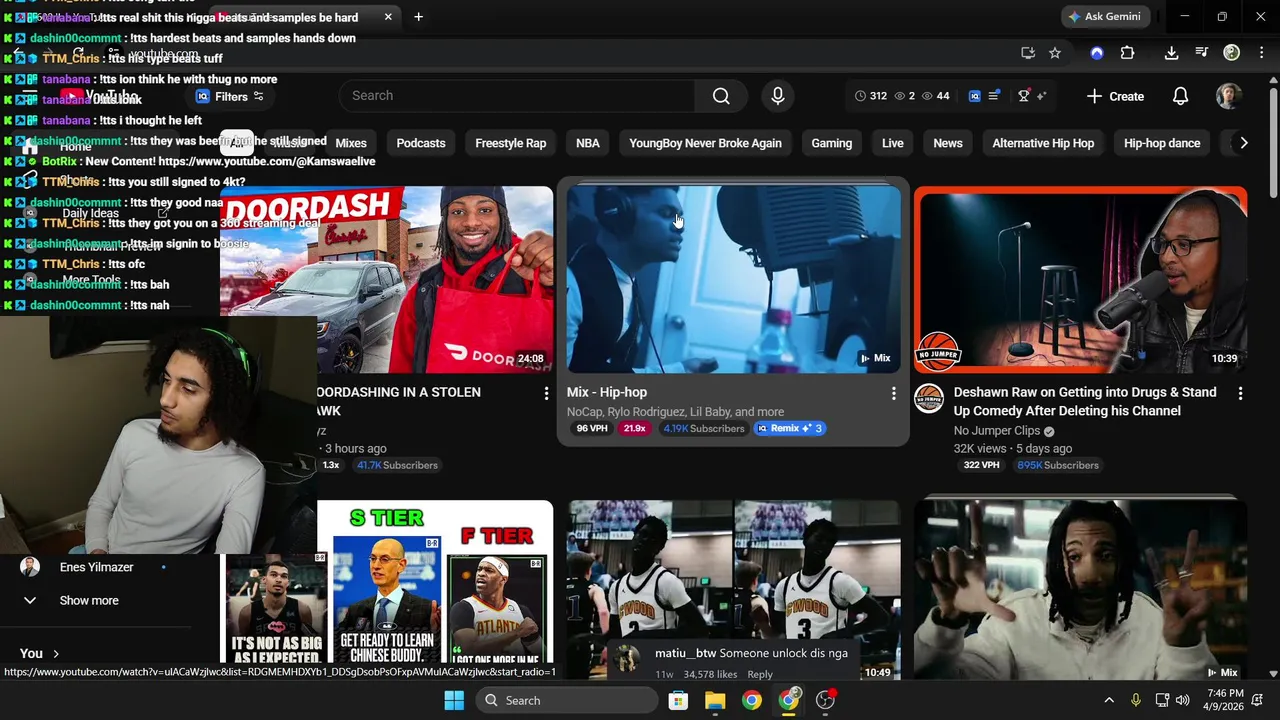
Task: Select the Freestyle Rap chip
Action: [x=511, y=143]
